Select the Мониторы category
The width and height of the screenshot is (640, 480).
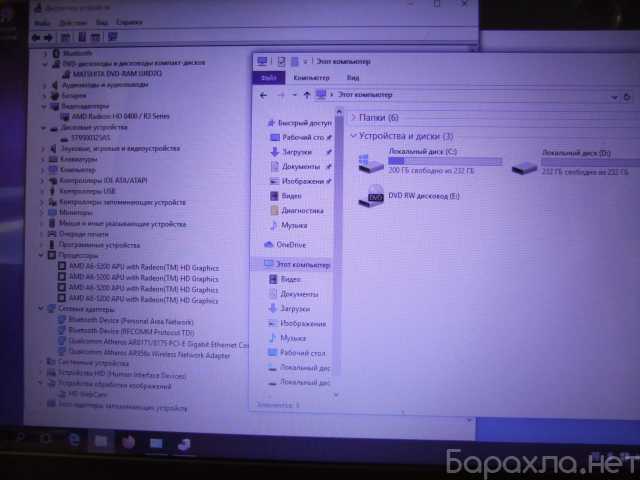pyautogui.click(x=76, y=213)
